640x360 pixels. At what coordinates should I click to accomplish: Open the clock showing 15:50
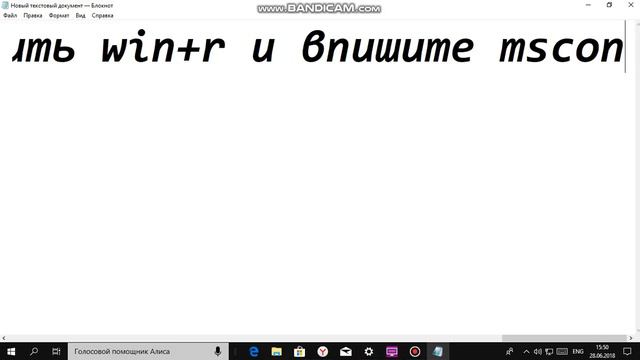click(x=602, y=351)
